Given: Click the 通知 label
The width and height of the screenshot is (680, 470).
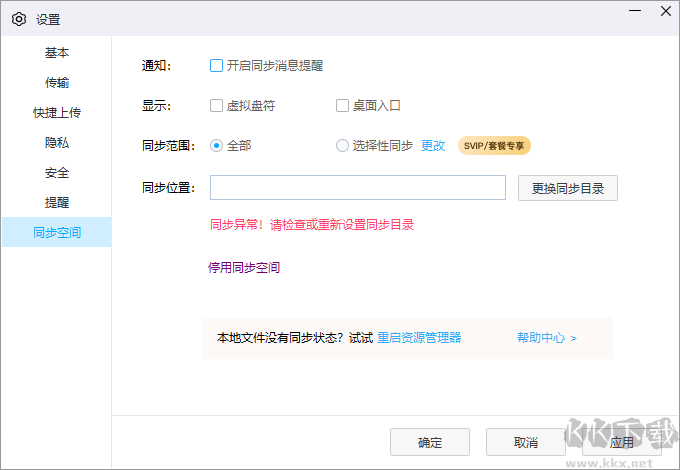Looking at the screenshot, I should [157, 66].
